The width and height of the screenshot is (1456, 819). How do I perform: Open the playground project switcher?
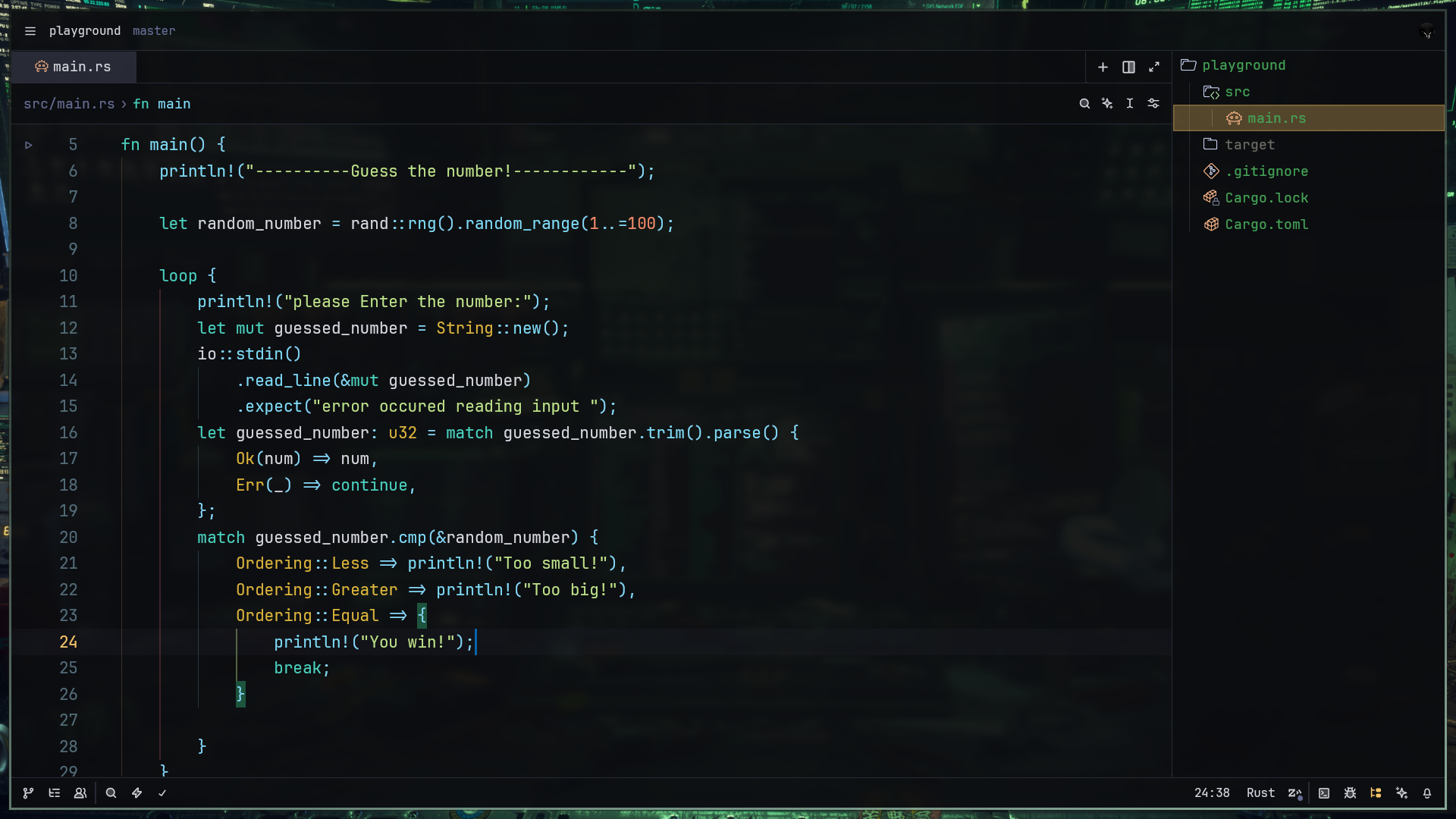(x=85, y=31)
